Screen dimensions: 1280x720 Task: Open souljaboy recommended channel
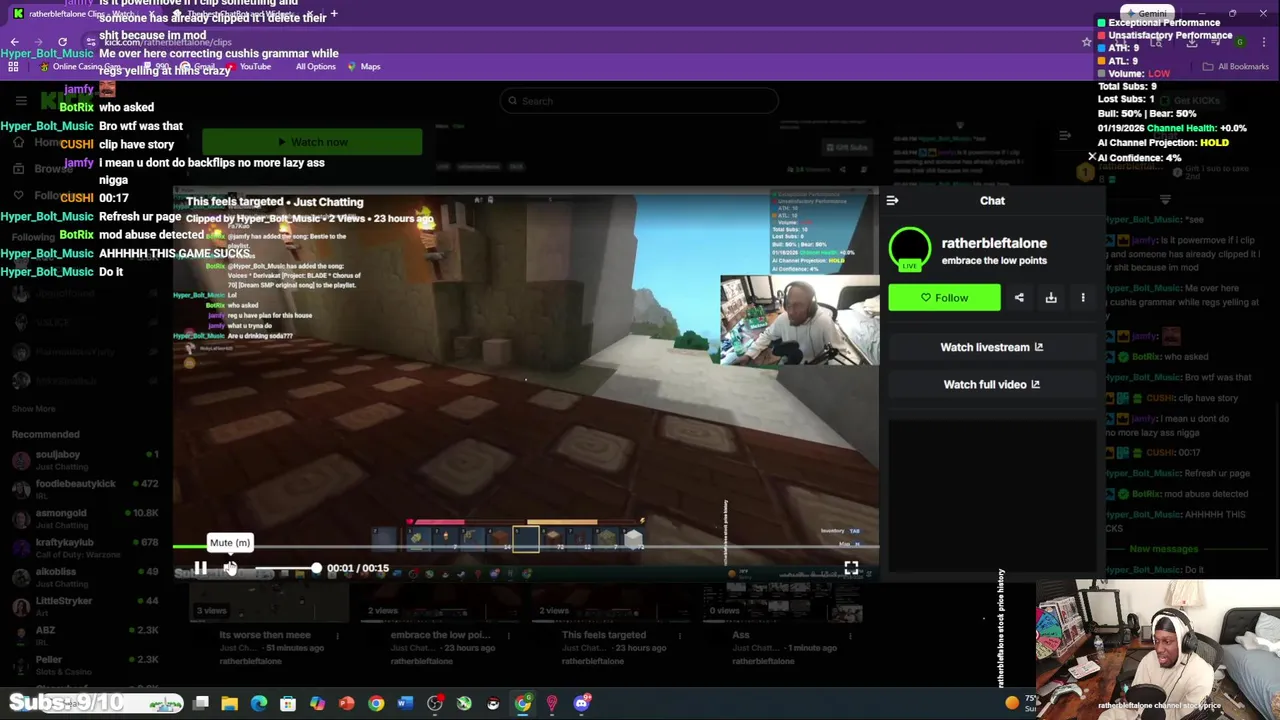(x=85, y=460)
